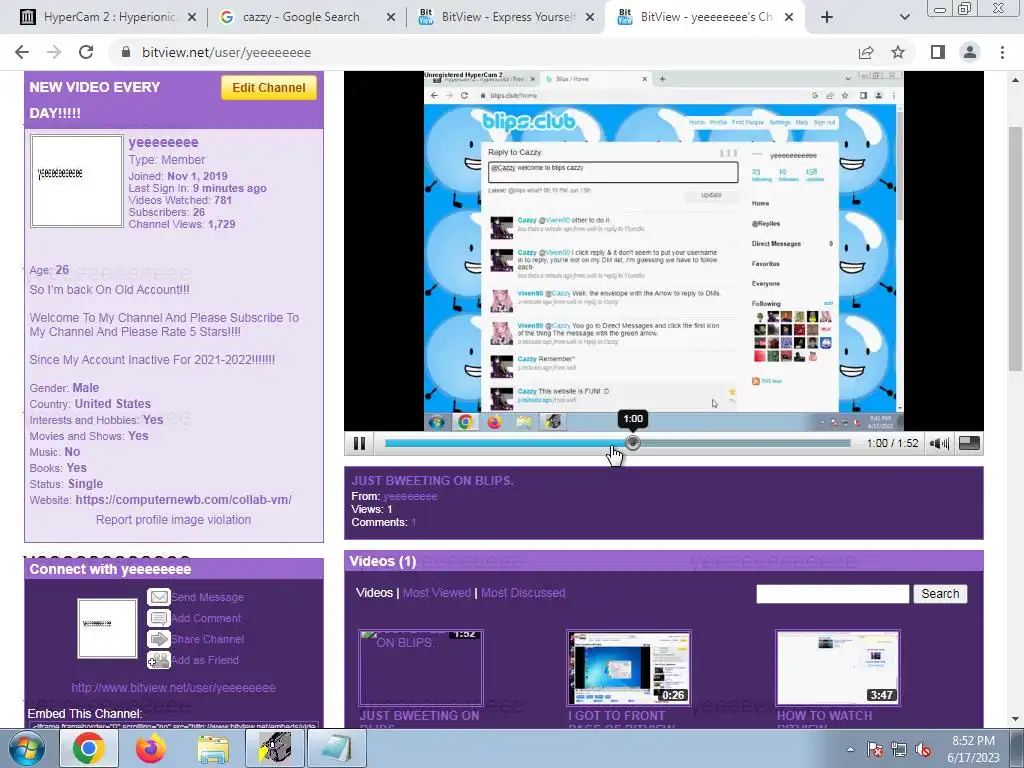The width and height of the screenshot is (1024, 768).
Task: Click the yeeeeeeee author link under the video
Action: point(410,496)
